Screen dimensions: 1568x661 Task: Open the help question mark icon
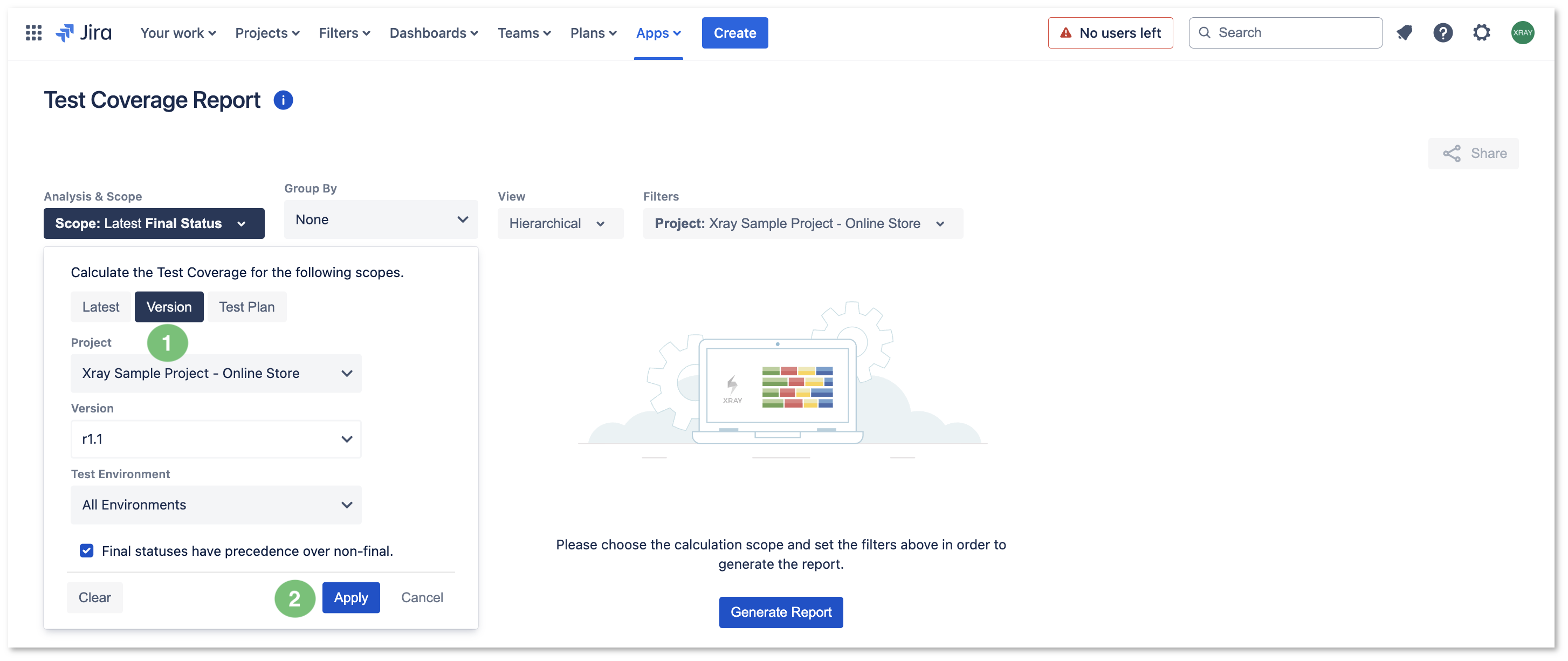pos(1442,33)
